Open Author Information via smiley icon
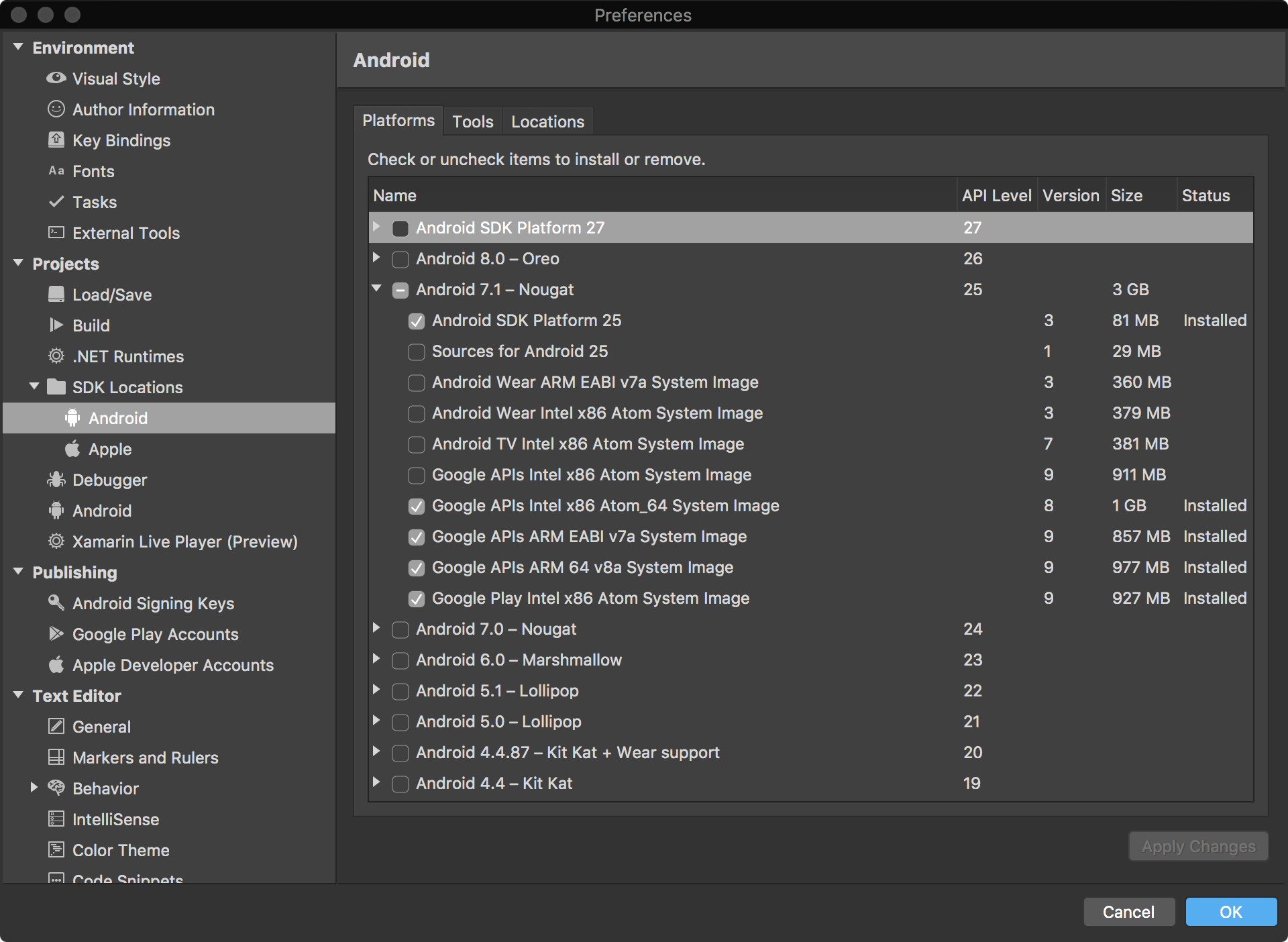The height and width of the screenshot is (942, 1288). tap(56, 109)
